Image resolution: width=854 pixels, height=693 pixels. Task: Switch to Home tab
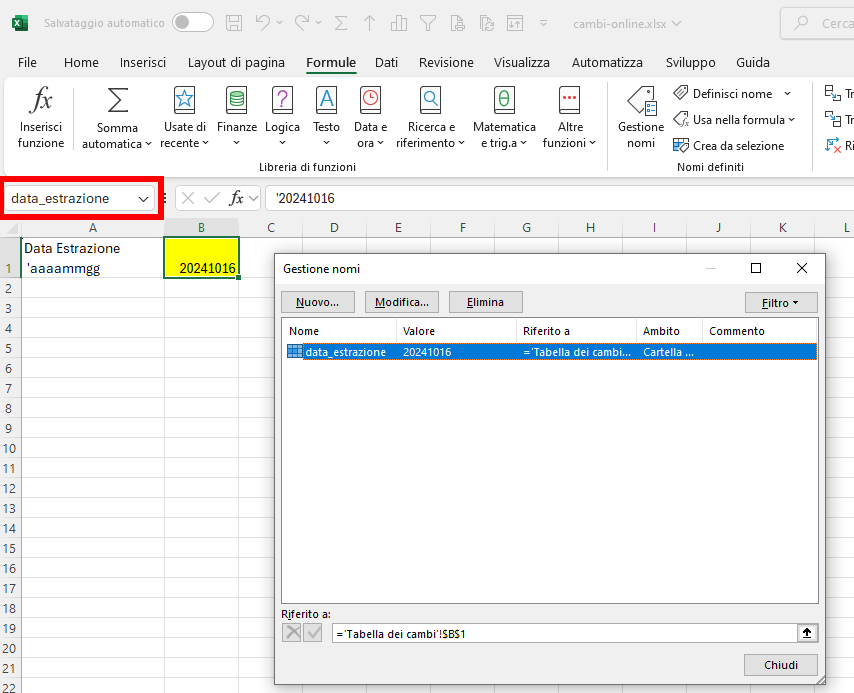(x=81, y=63)
